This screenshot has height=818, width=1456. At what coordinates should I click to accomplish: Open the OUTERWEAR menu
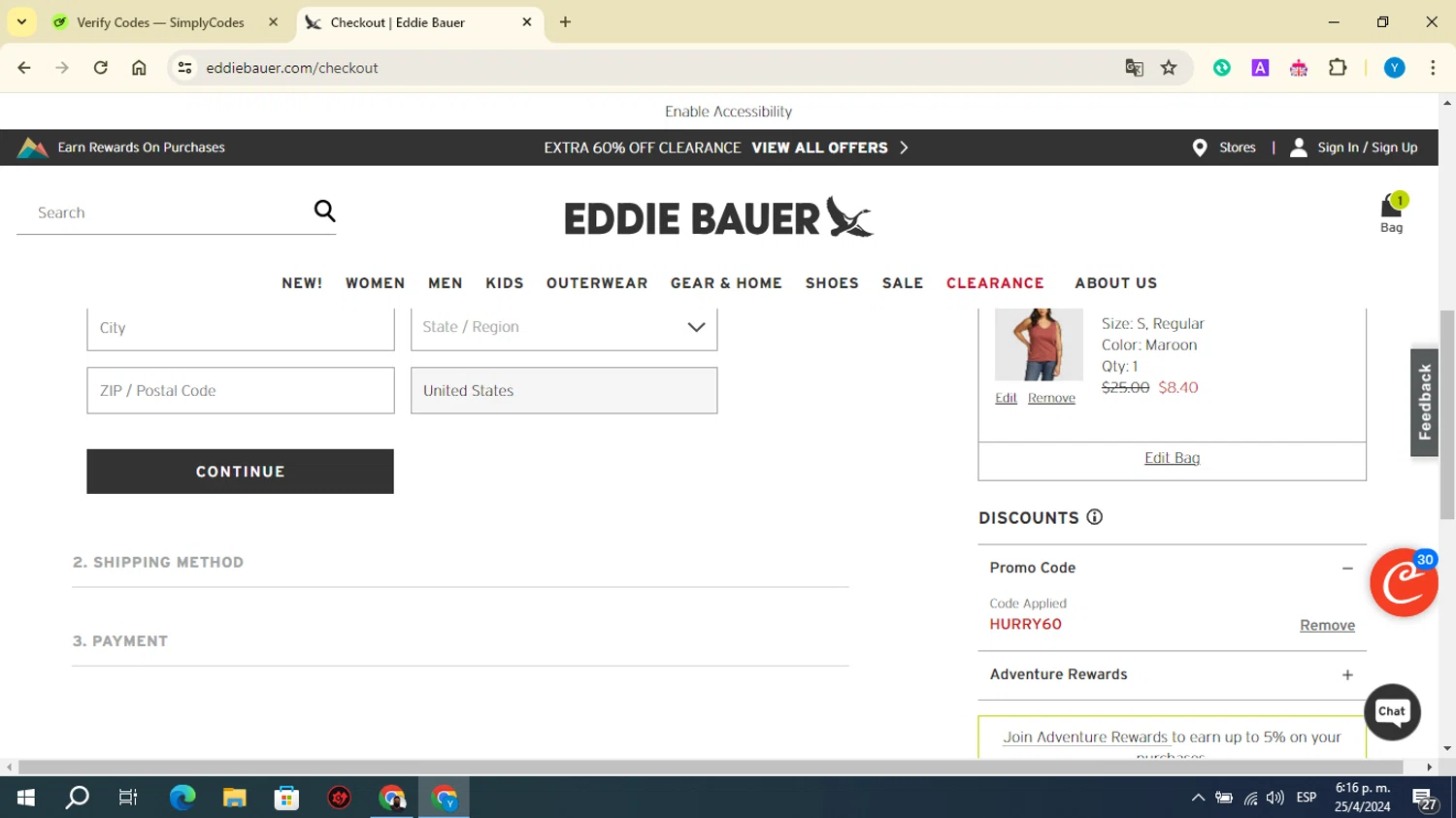point(597,283)
